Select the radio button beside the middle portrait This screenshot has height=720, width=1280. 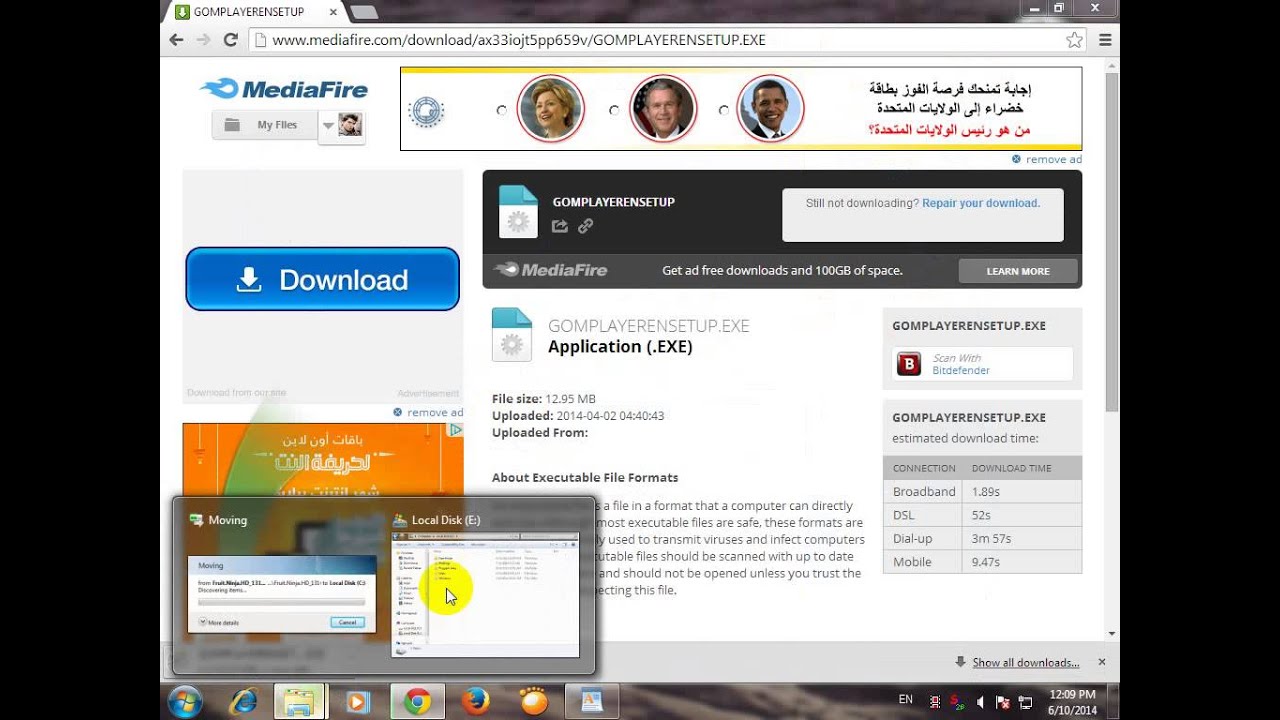(x=614, y=110)
